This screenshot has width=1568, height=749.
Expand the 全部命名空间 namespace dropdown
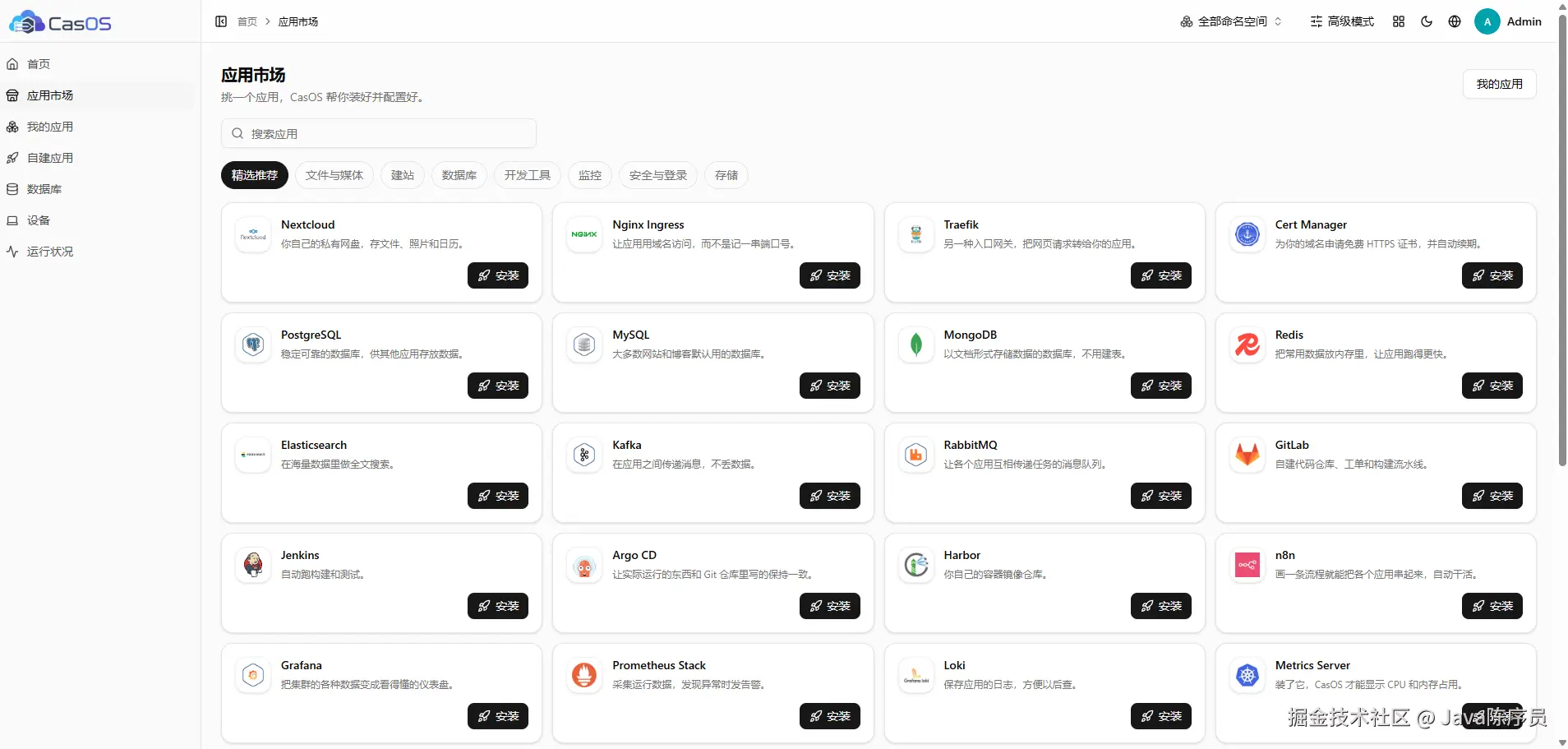[1231, 21]
